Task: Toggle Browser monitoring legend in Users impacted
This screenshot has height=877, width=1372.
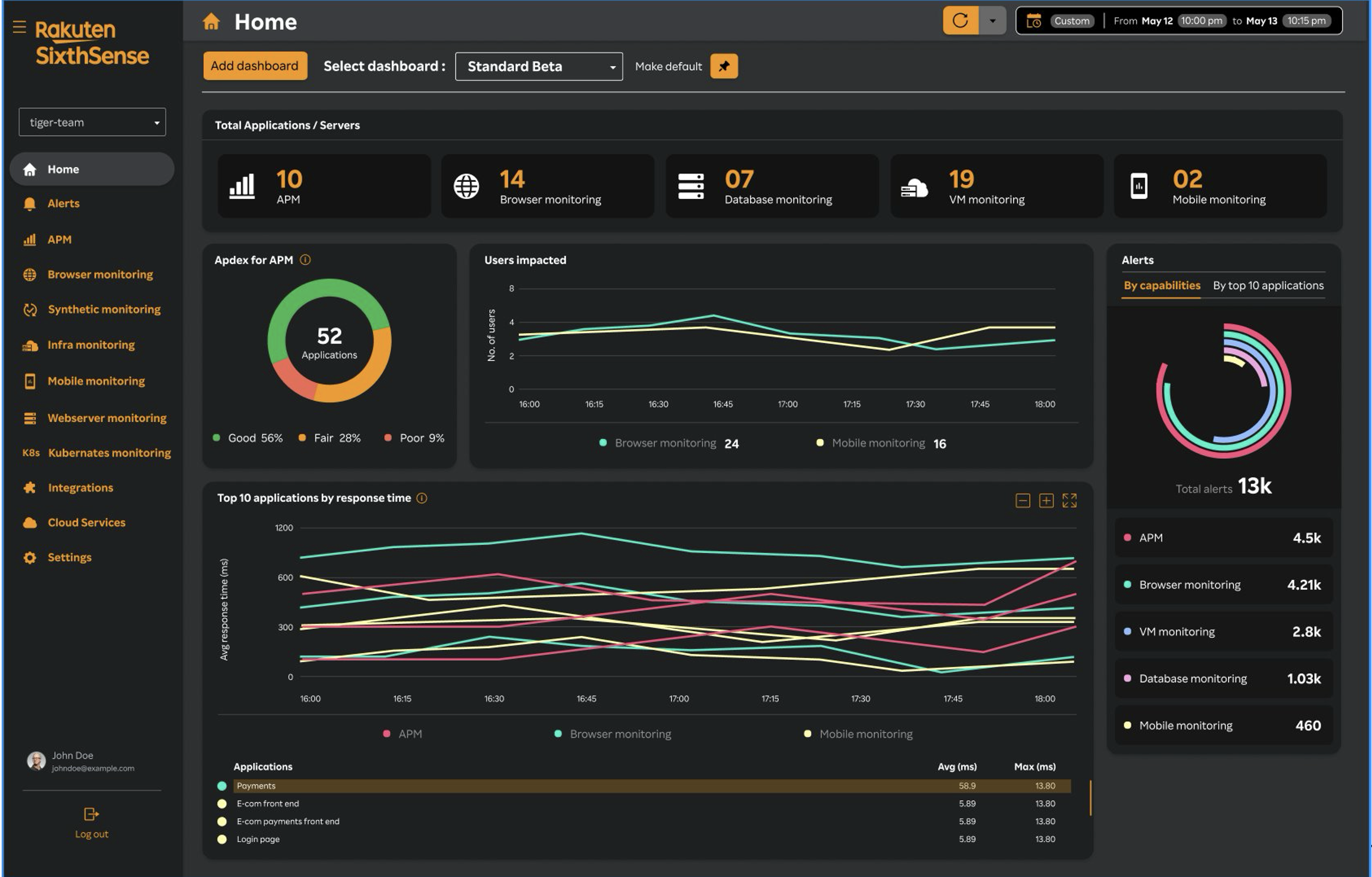Action: [x=669, y=443]
